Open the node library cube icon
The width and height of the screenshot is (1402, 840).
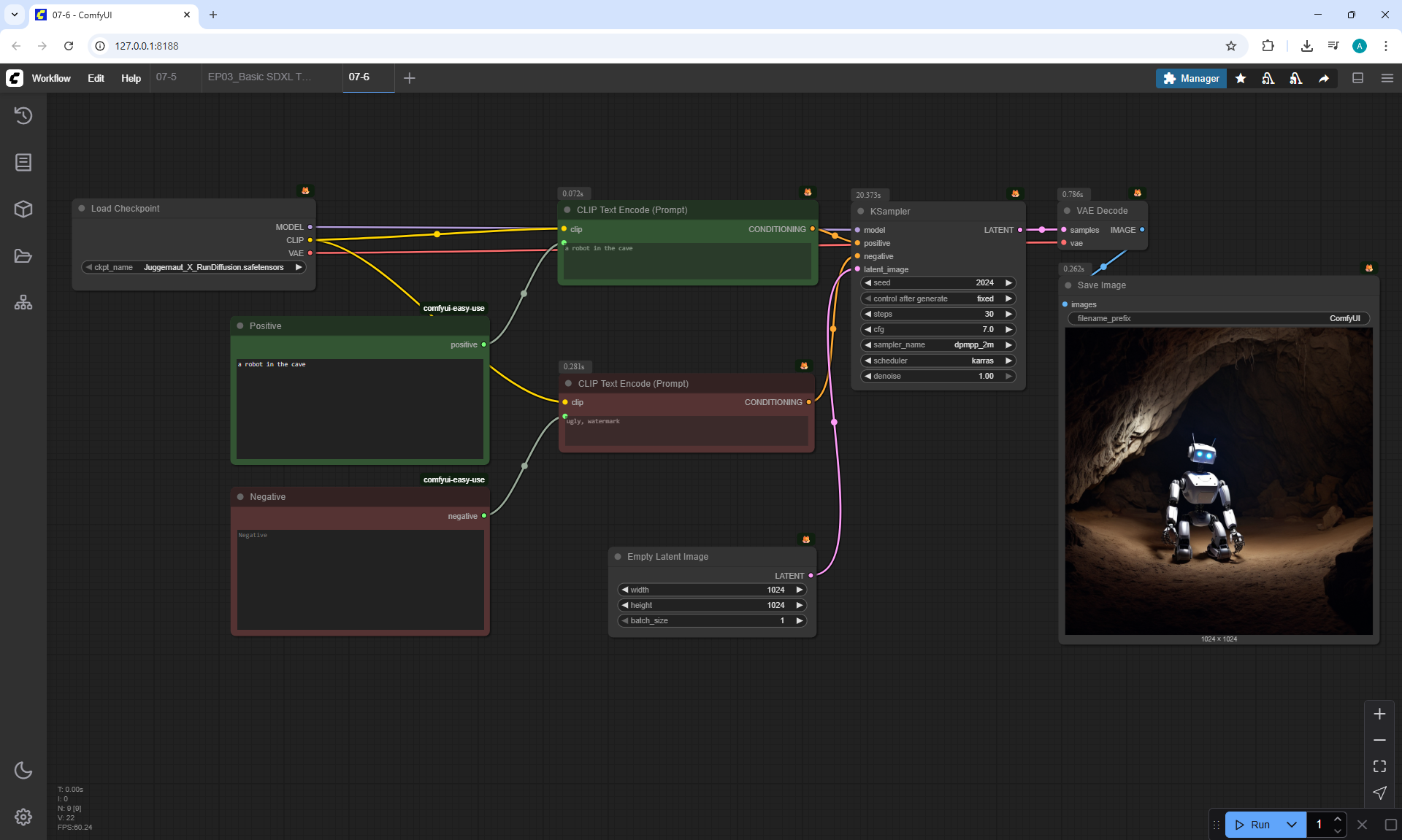23,209
